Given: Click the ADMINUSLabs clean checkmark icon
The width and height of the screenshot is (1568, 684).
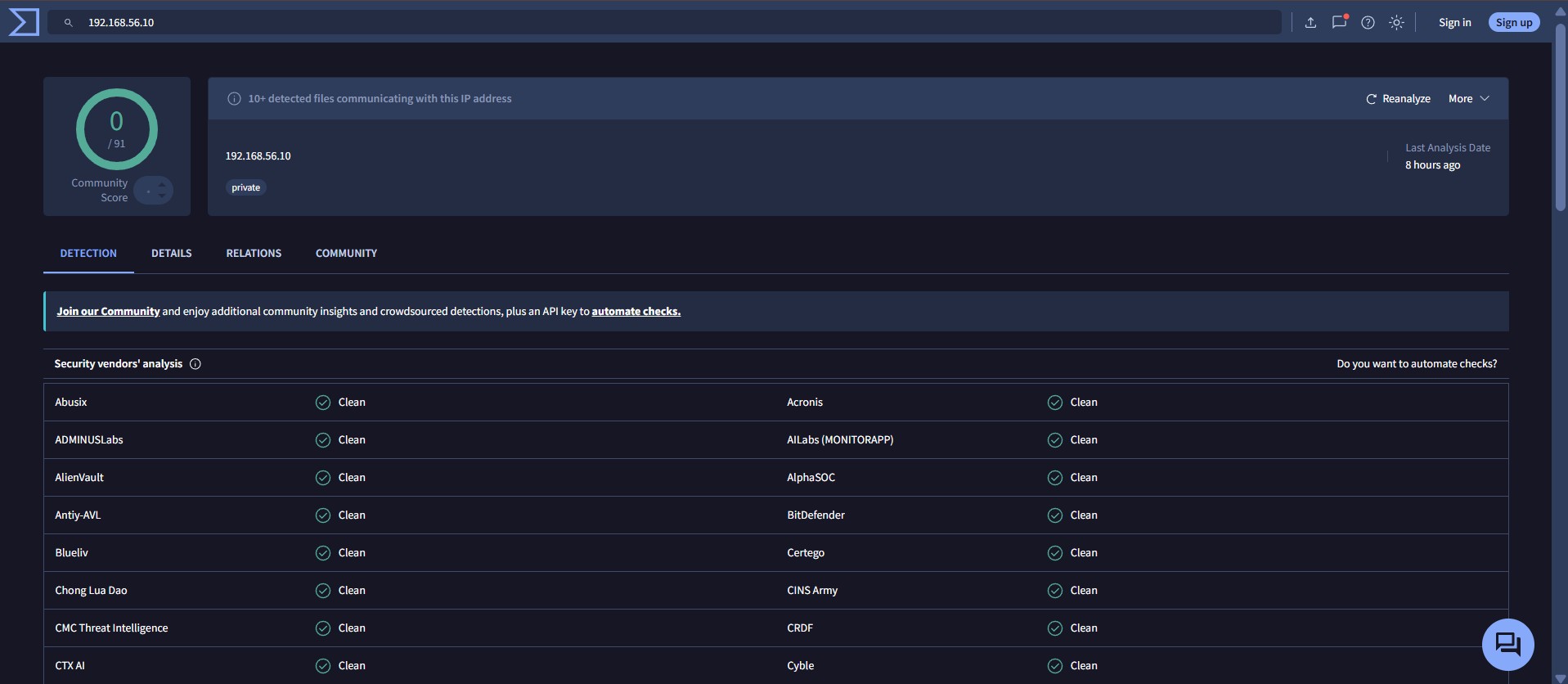Looking at the screenshot, I should (323, 440).
